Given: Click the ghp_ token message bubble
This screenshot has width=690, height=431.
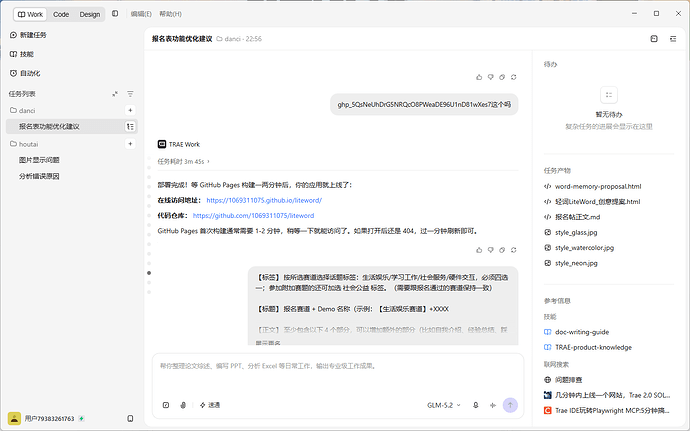Looking at the screenshot, I should (x=424, y=105).
